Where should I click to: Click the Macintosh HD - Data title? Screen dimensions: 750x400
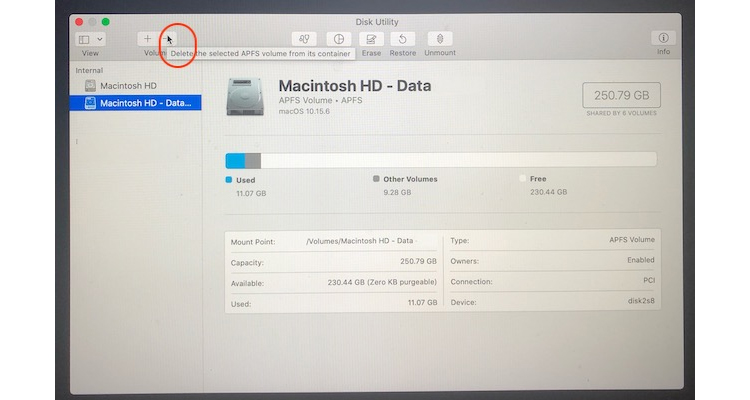pos(355,86)
